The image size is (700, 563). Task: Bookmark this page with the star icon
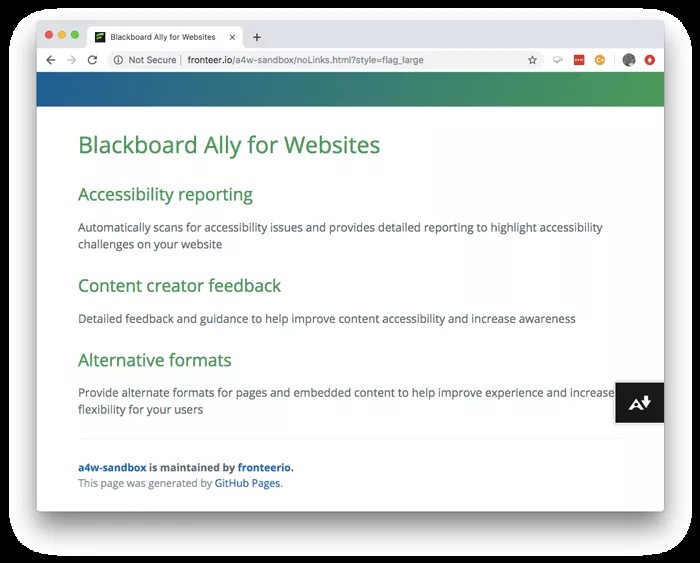click(532, 60)
